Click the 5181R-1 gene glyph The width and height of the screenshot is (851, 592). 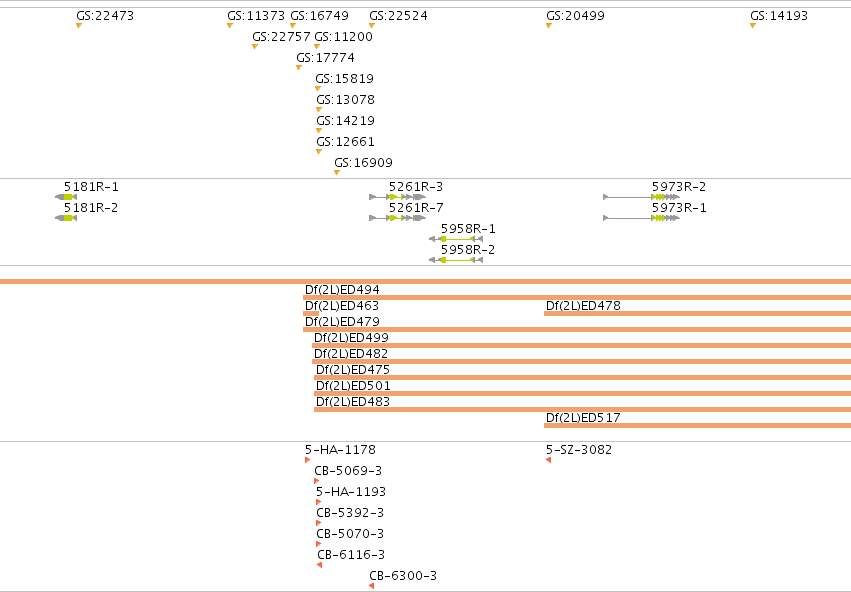66,197
